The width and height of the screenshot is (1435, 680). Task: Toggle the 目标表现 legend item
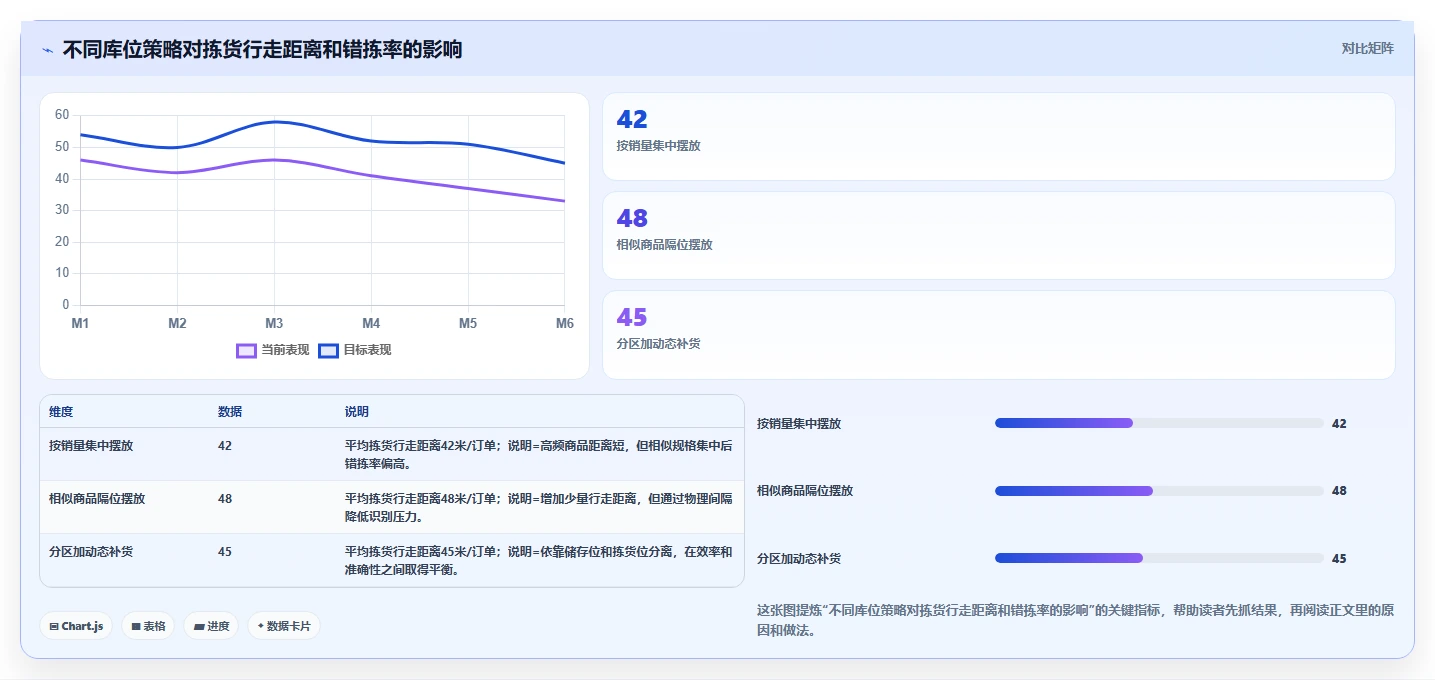pos(355,350)
